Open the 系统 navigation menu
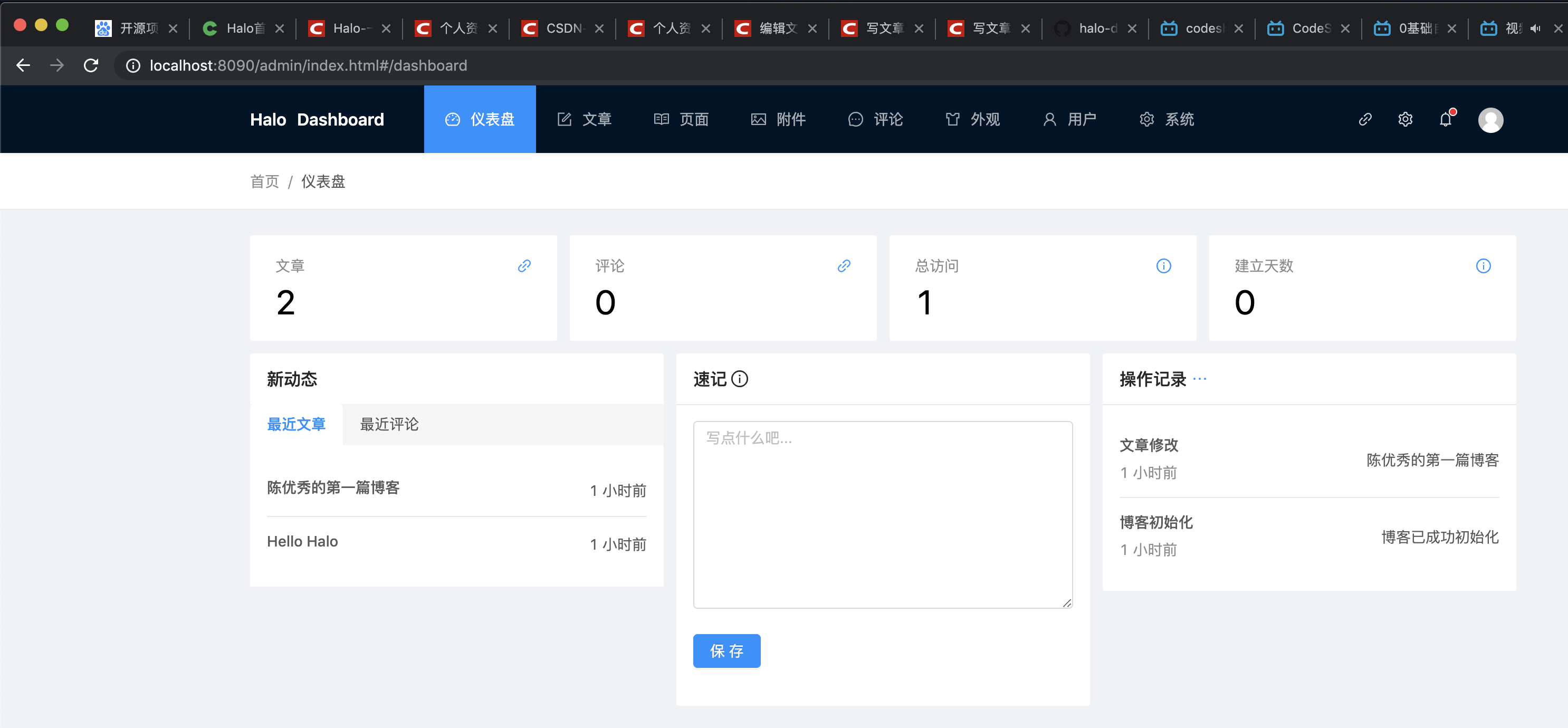 tap(1167, 119)
